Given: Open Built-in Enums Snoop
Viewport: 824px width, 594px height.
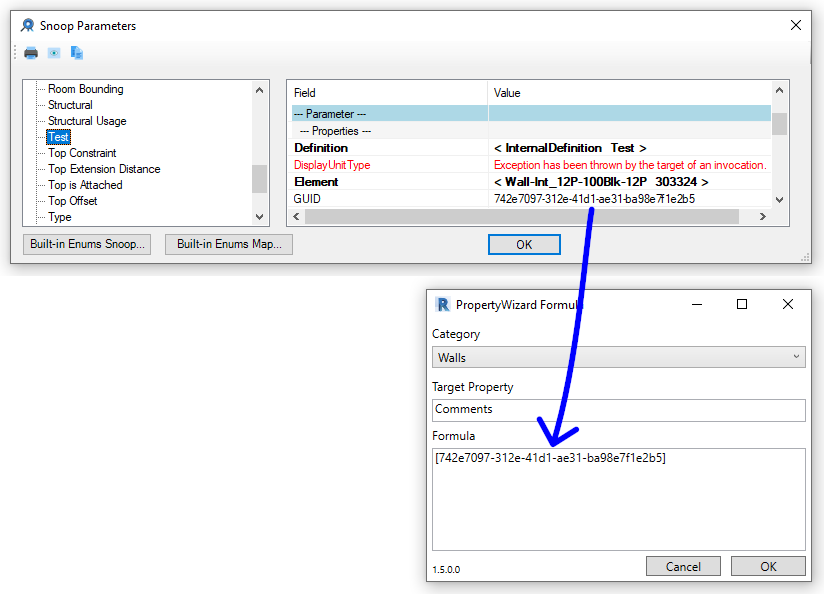Looking at the screenshot, I should pyautogui.click(x=87, y=244).
